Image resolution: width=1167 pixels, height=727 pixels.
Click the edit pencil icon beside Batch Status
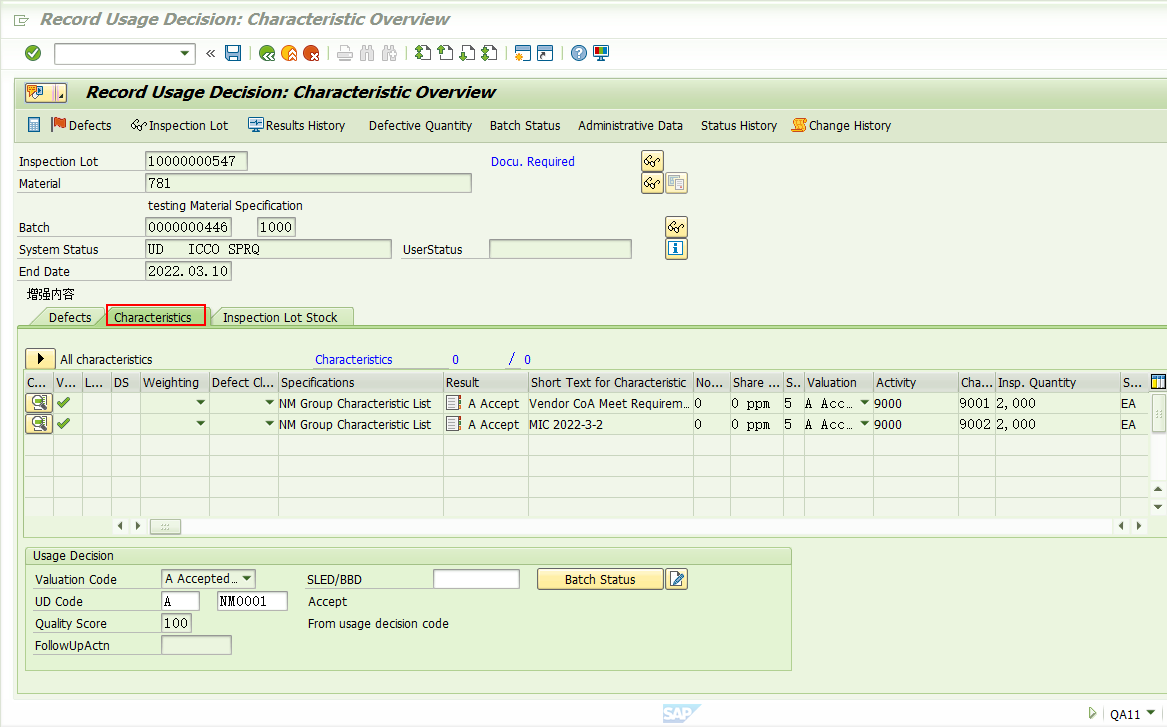coord(677,579)
